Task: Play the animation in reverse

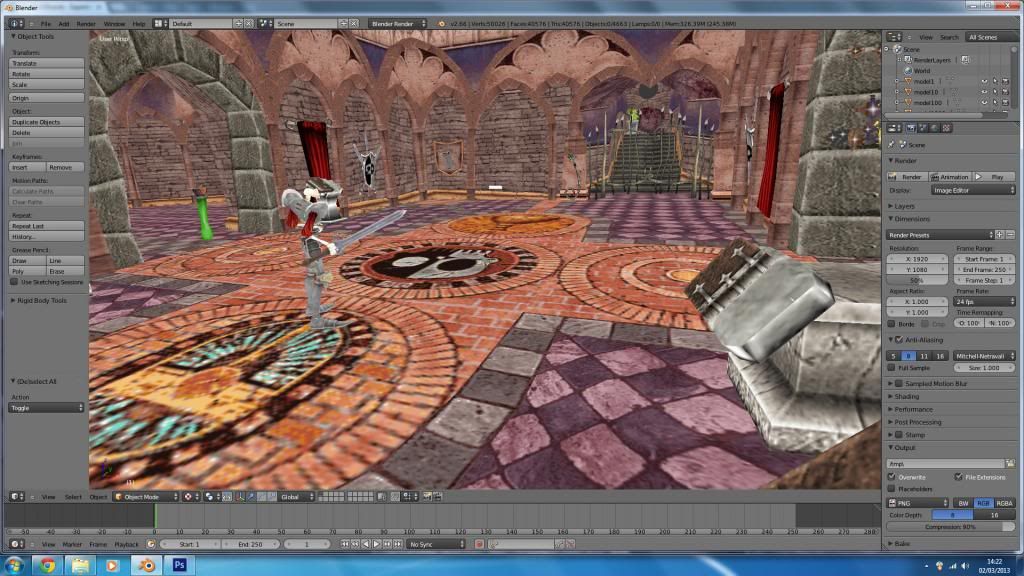Action: coord(366,544)
